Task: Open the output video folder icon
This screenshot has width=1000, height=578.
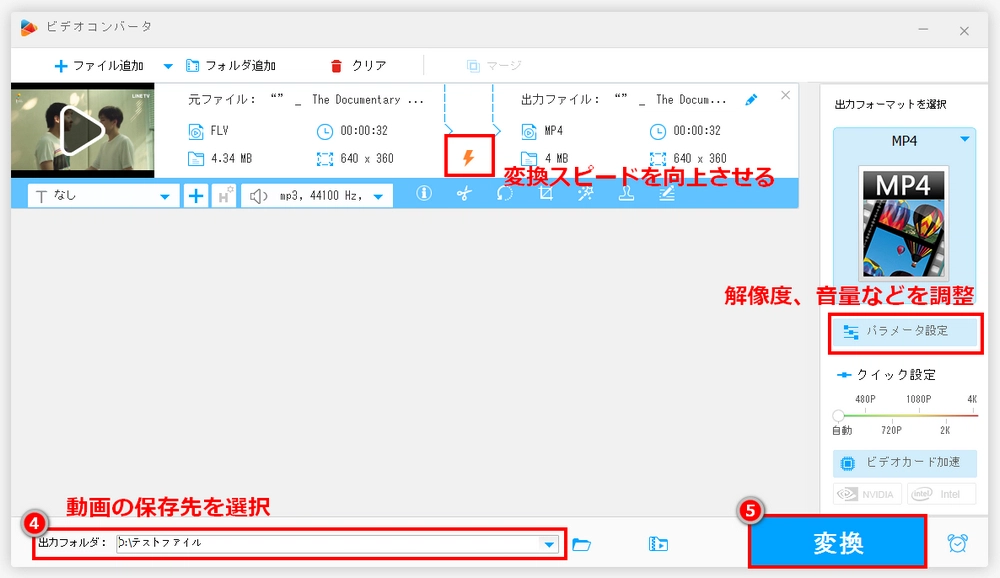Action: pos(658,544)
